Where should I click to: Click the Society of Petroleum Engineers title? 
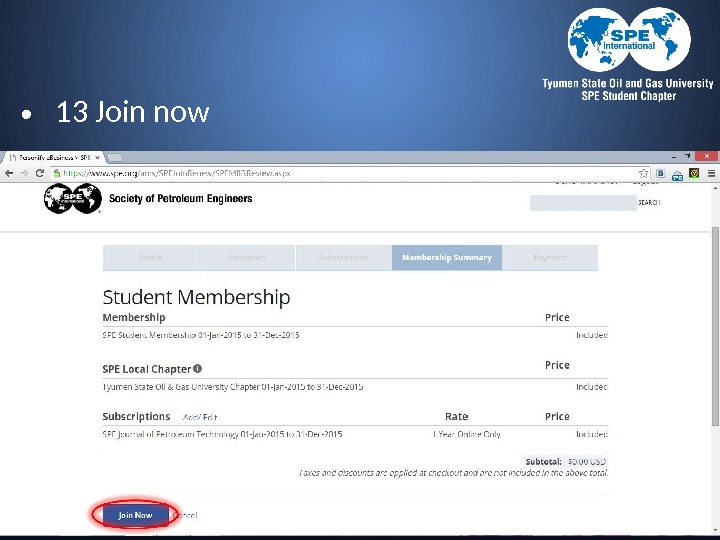180,198
